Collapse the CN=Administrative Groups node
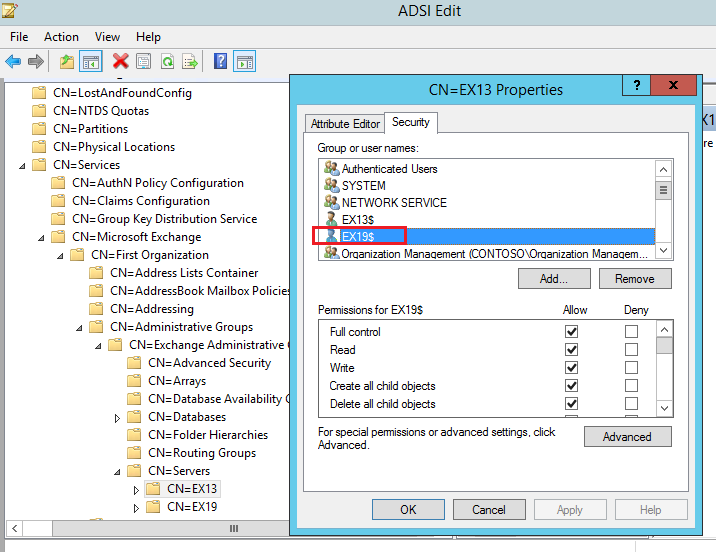Screen dimensions: 716x552 (79, 328)
